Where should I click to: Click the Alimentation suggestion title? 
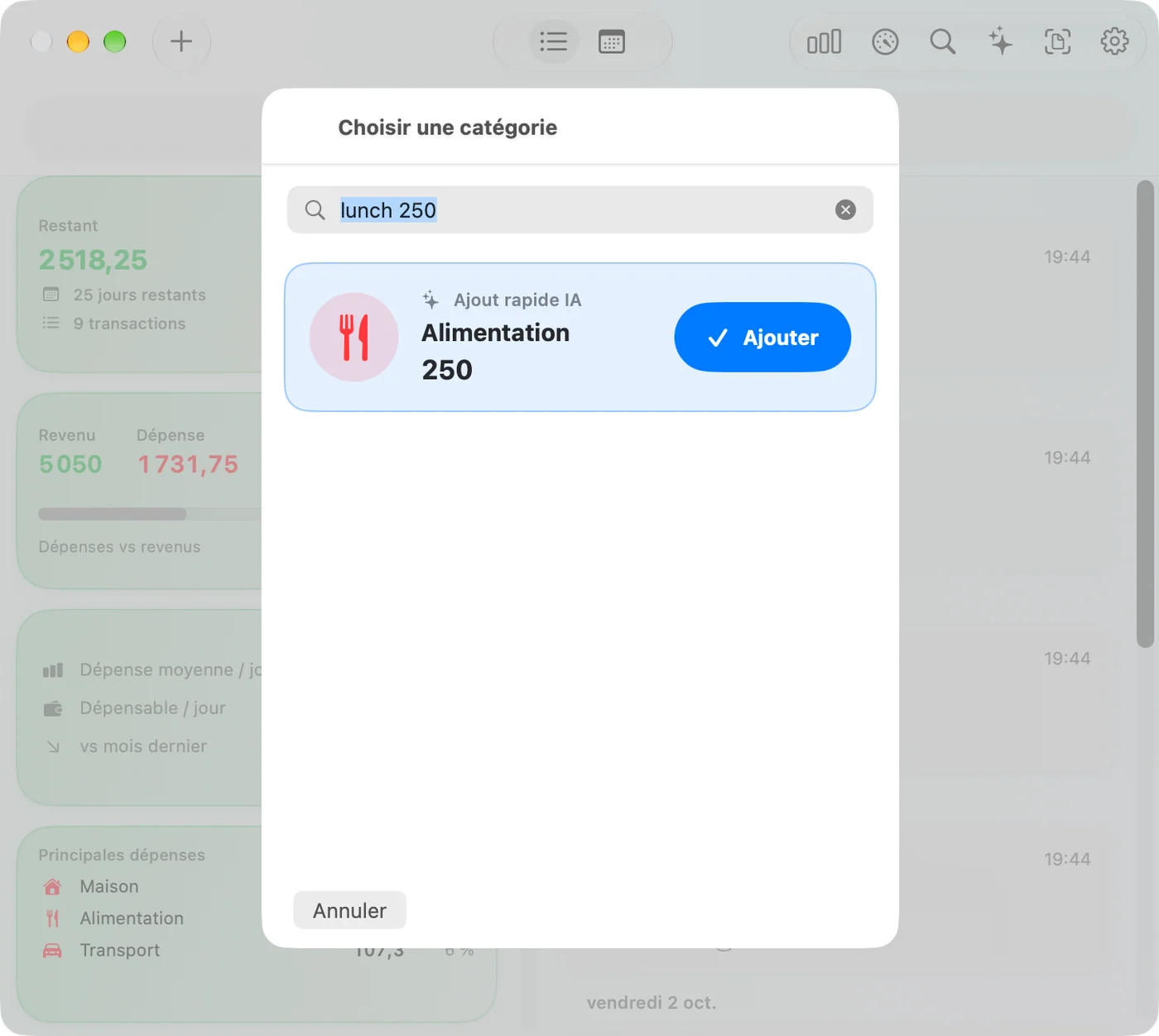point(496,333)
